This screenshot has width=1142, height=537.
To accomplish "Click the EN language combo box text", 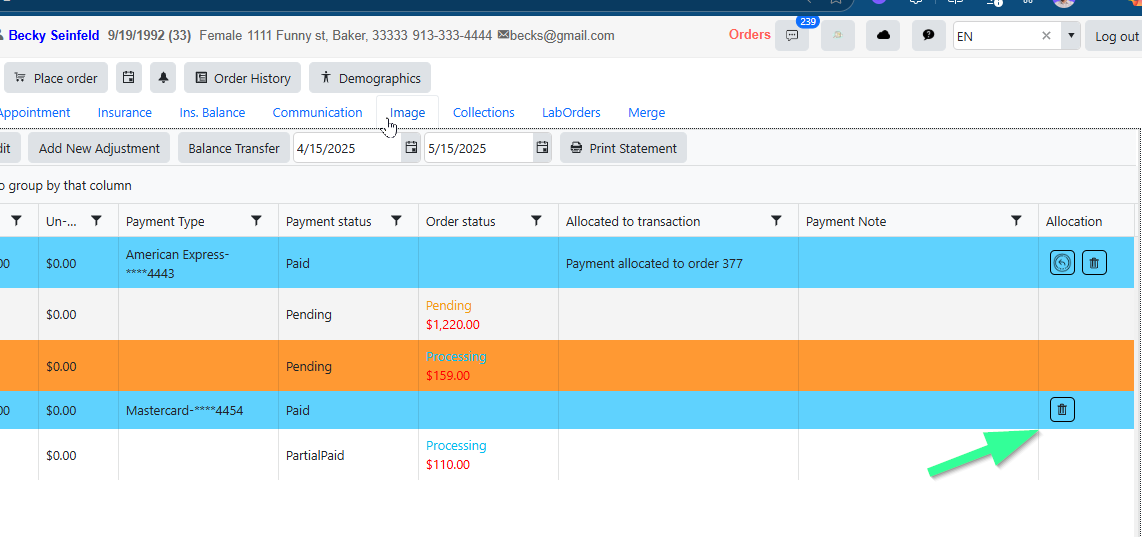I will click(995, 36).
